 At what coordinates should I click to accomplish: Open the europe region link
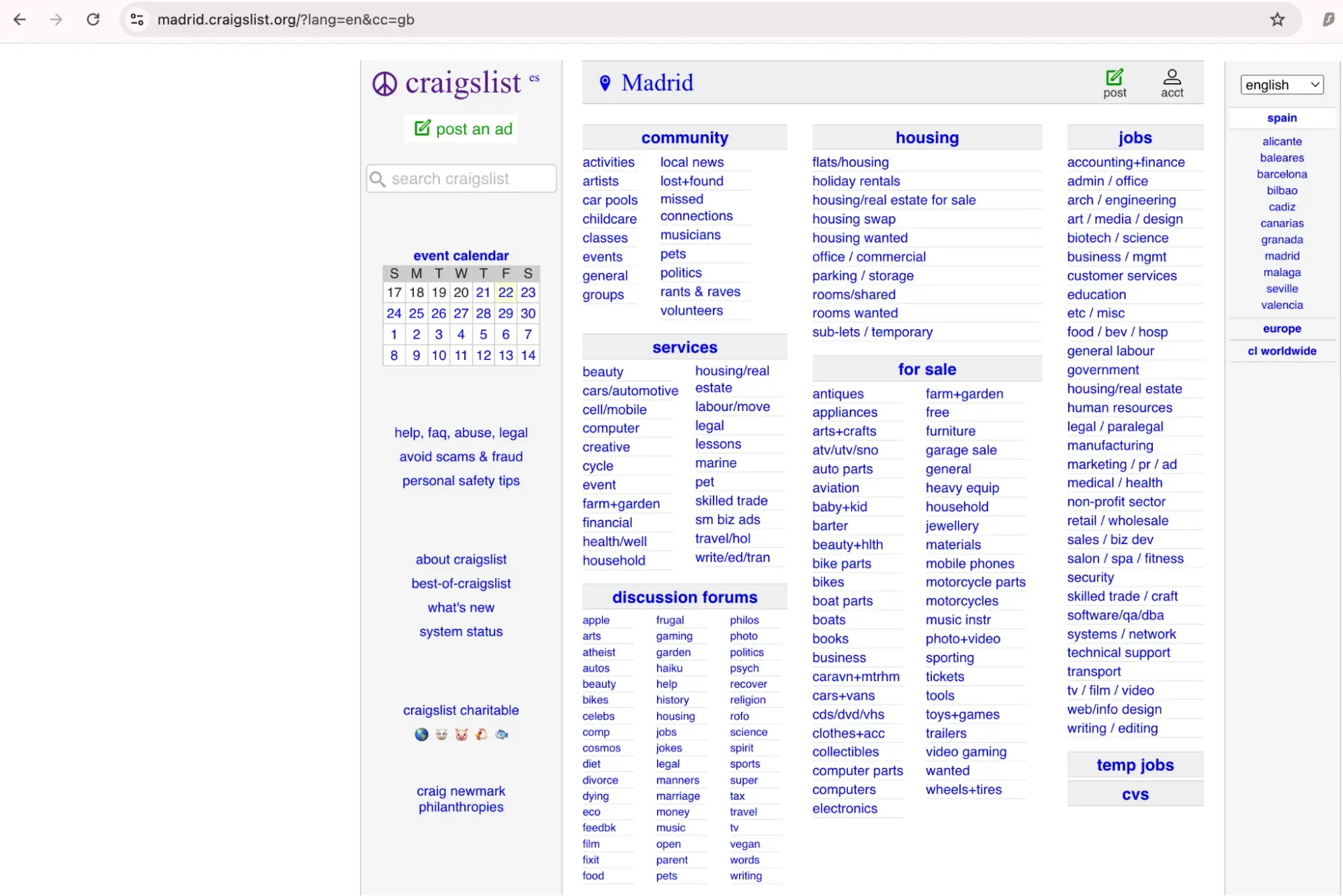click(1282, 328)
